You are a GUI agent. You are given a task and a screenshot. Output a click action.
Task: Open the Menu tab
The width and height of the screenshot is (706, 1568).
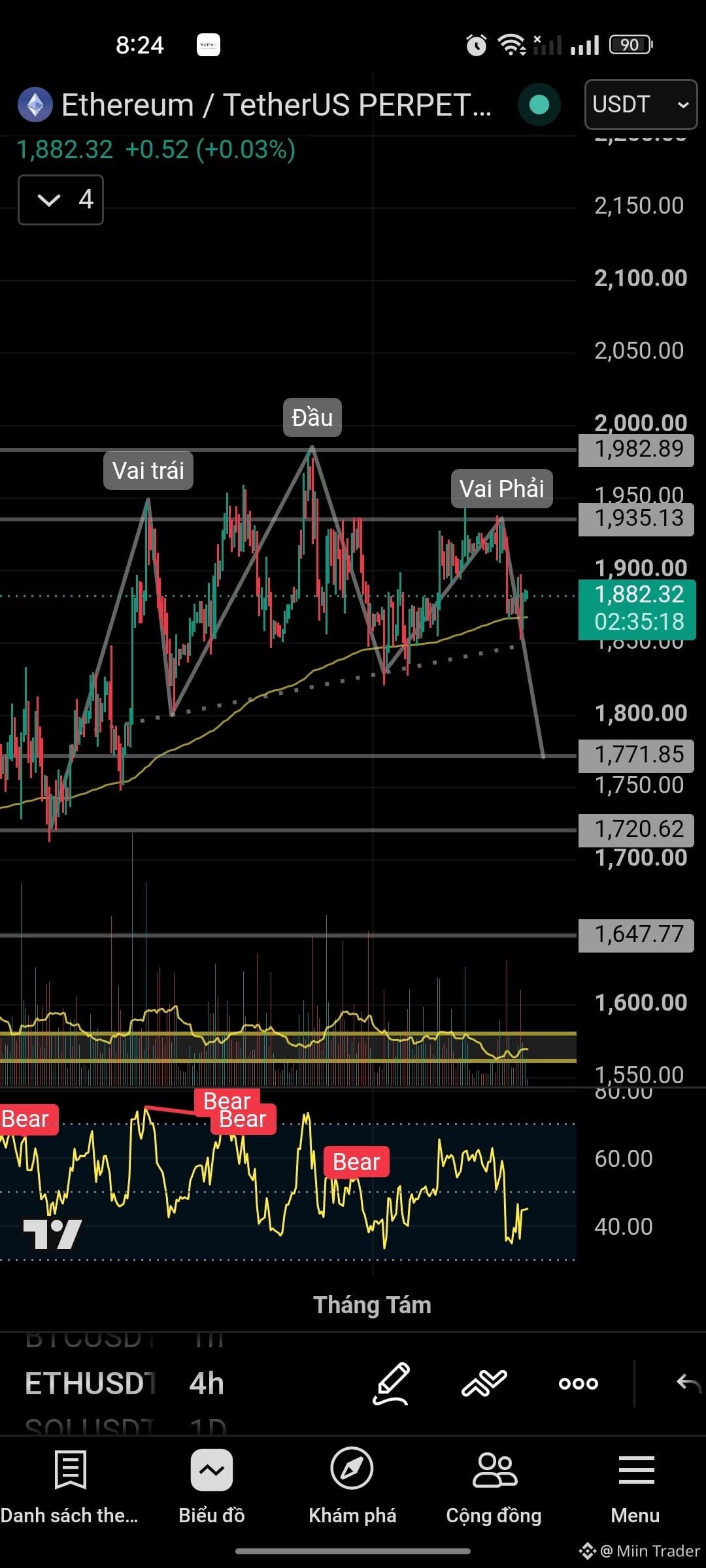click(x=635, y=1487)
